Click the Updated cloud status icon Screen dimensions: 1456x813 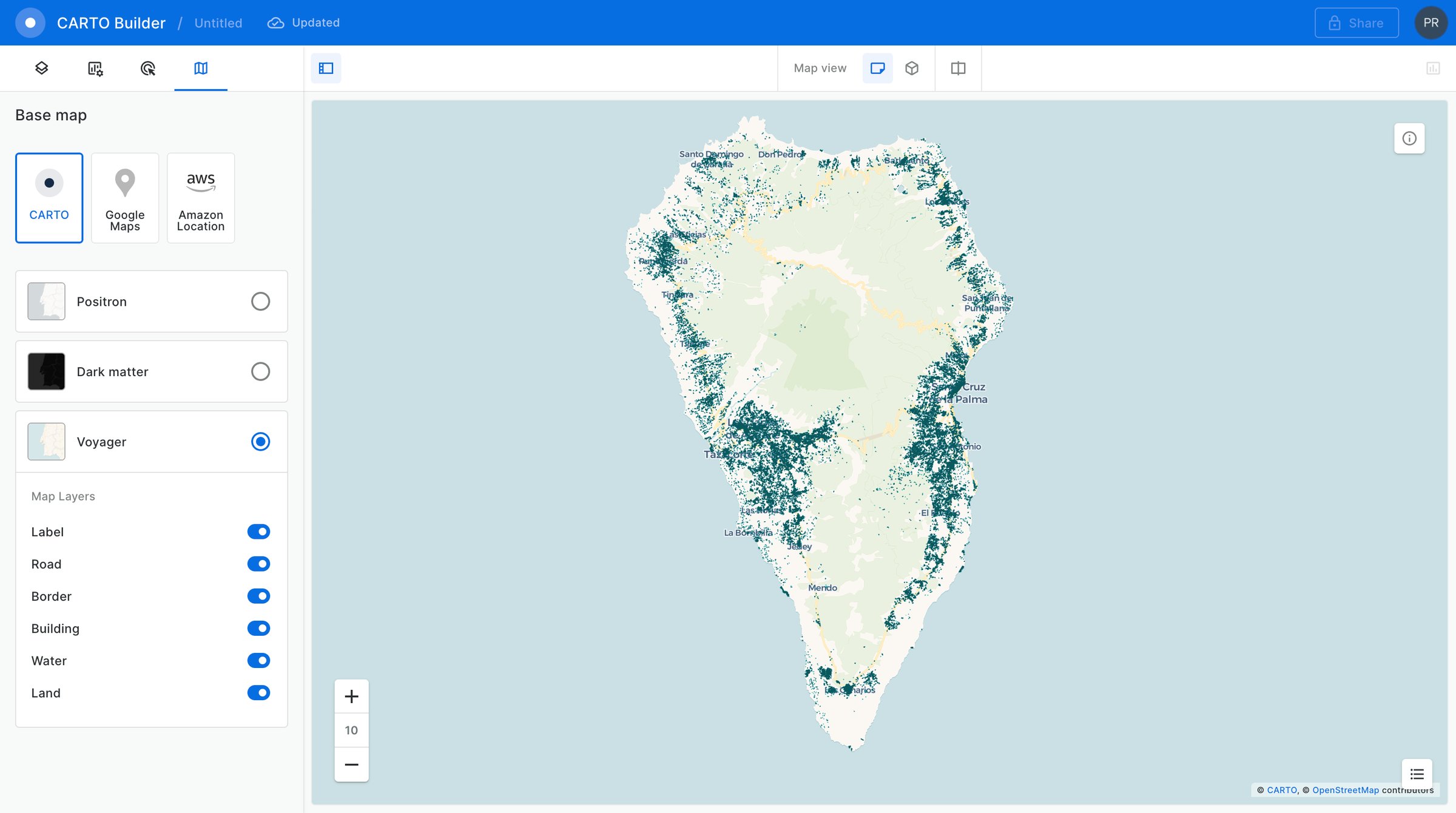click(276, 23)
